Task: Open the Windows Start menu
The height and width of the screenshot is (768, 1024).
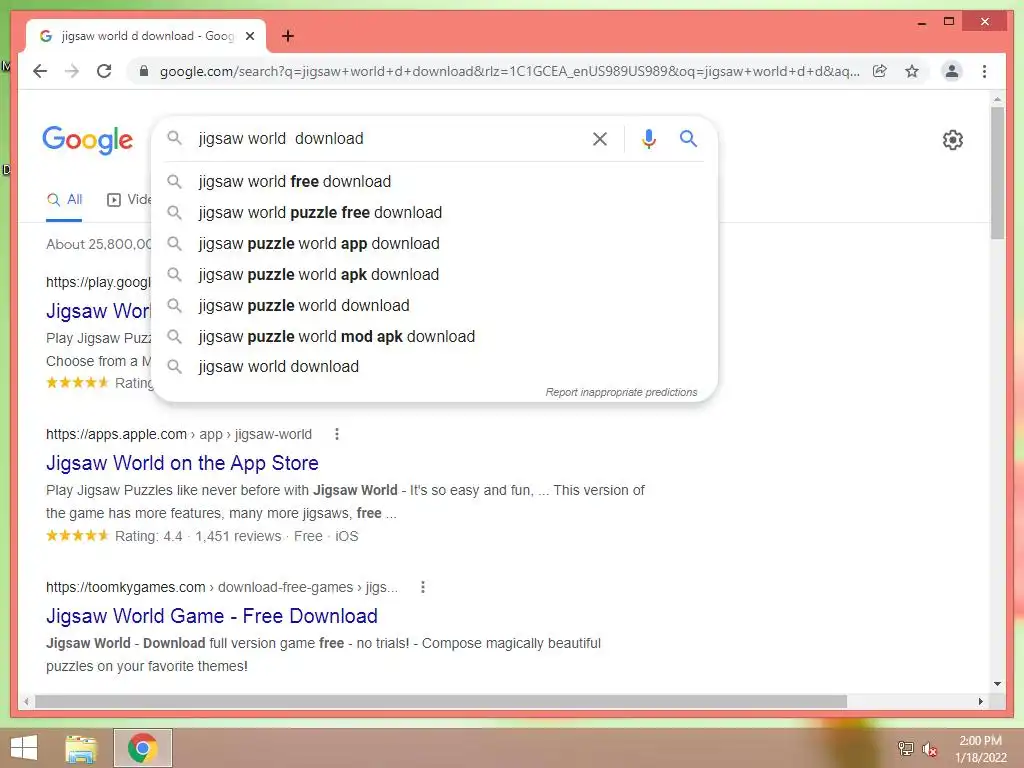Action: (24, 748)
